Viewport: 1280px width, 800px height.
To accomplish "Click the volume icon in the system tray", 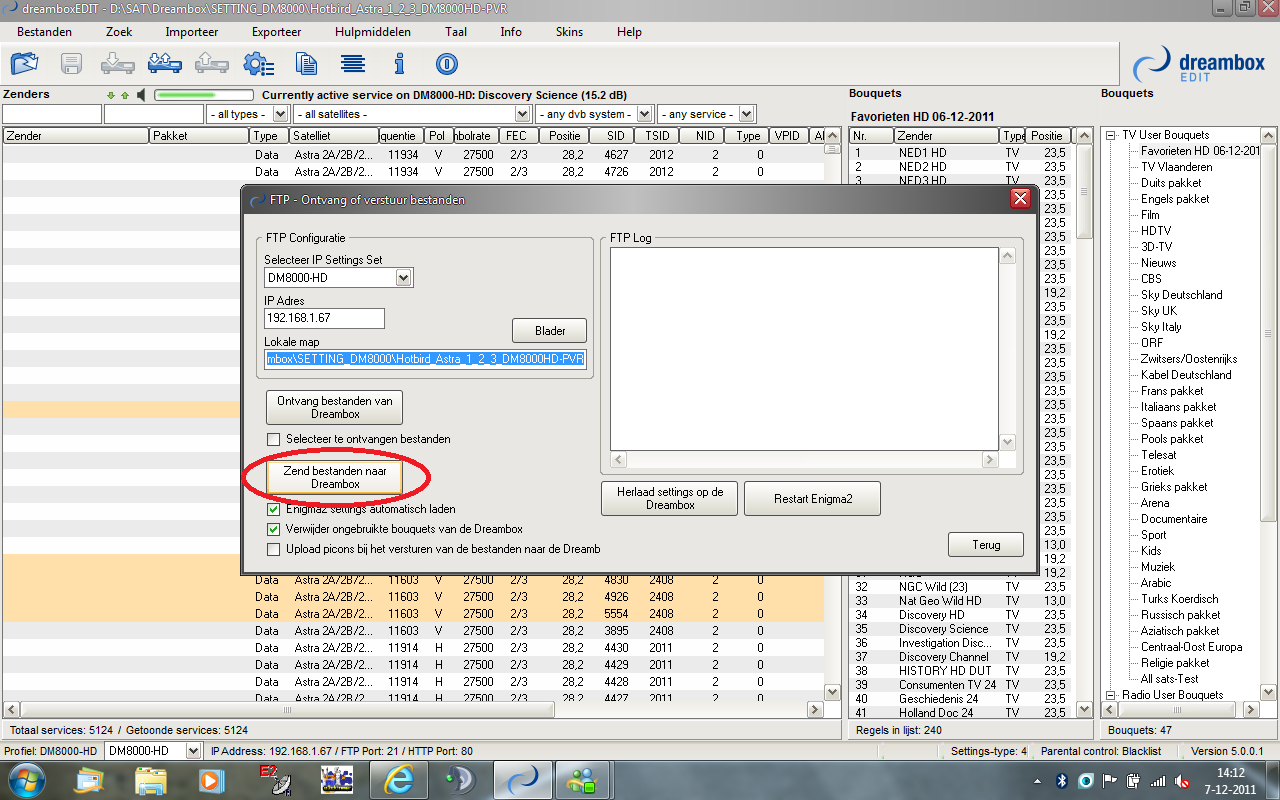I will [1182, 780].
